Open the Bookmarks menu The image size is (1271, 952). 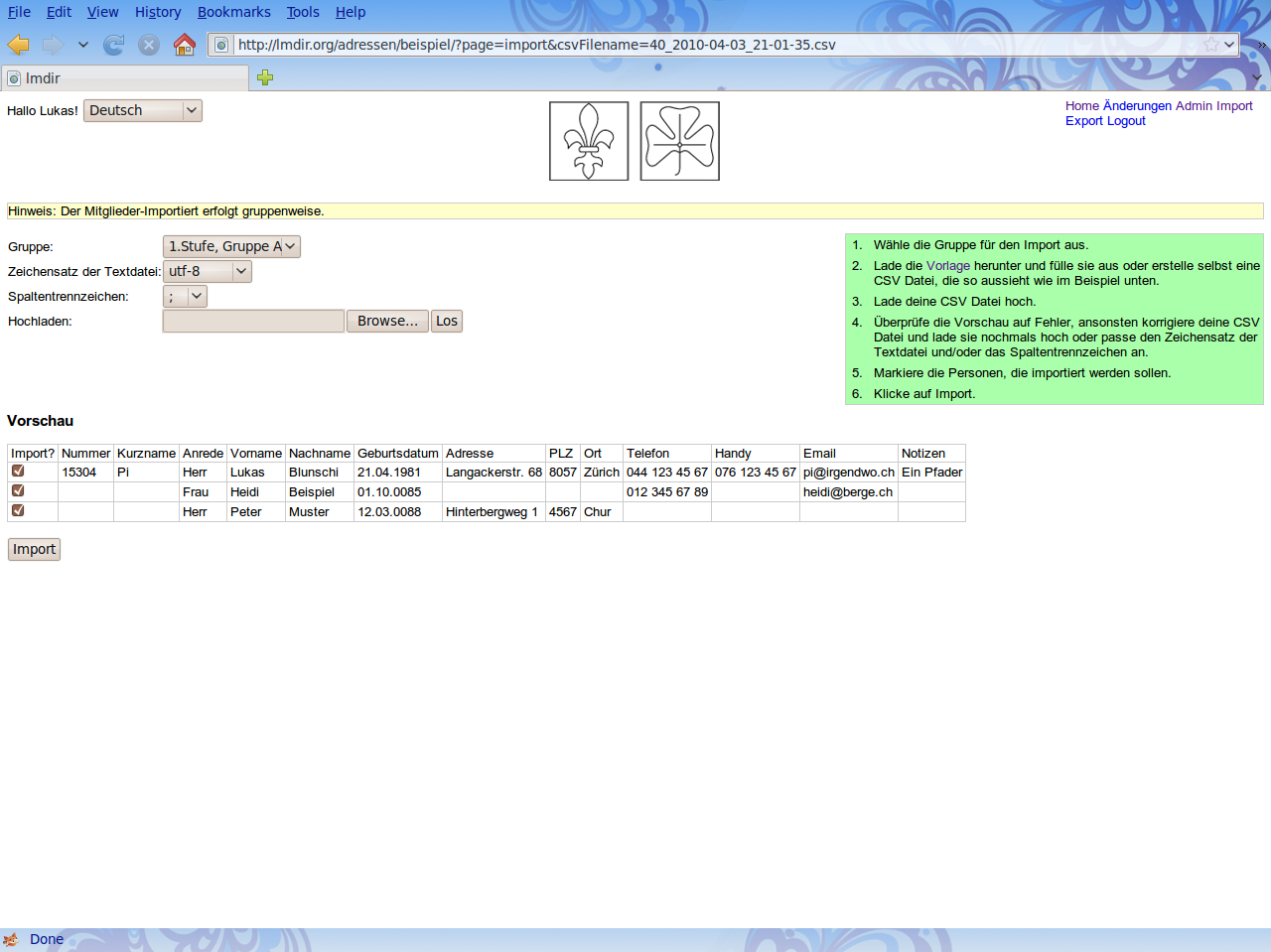point(233,12)
